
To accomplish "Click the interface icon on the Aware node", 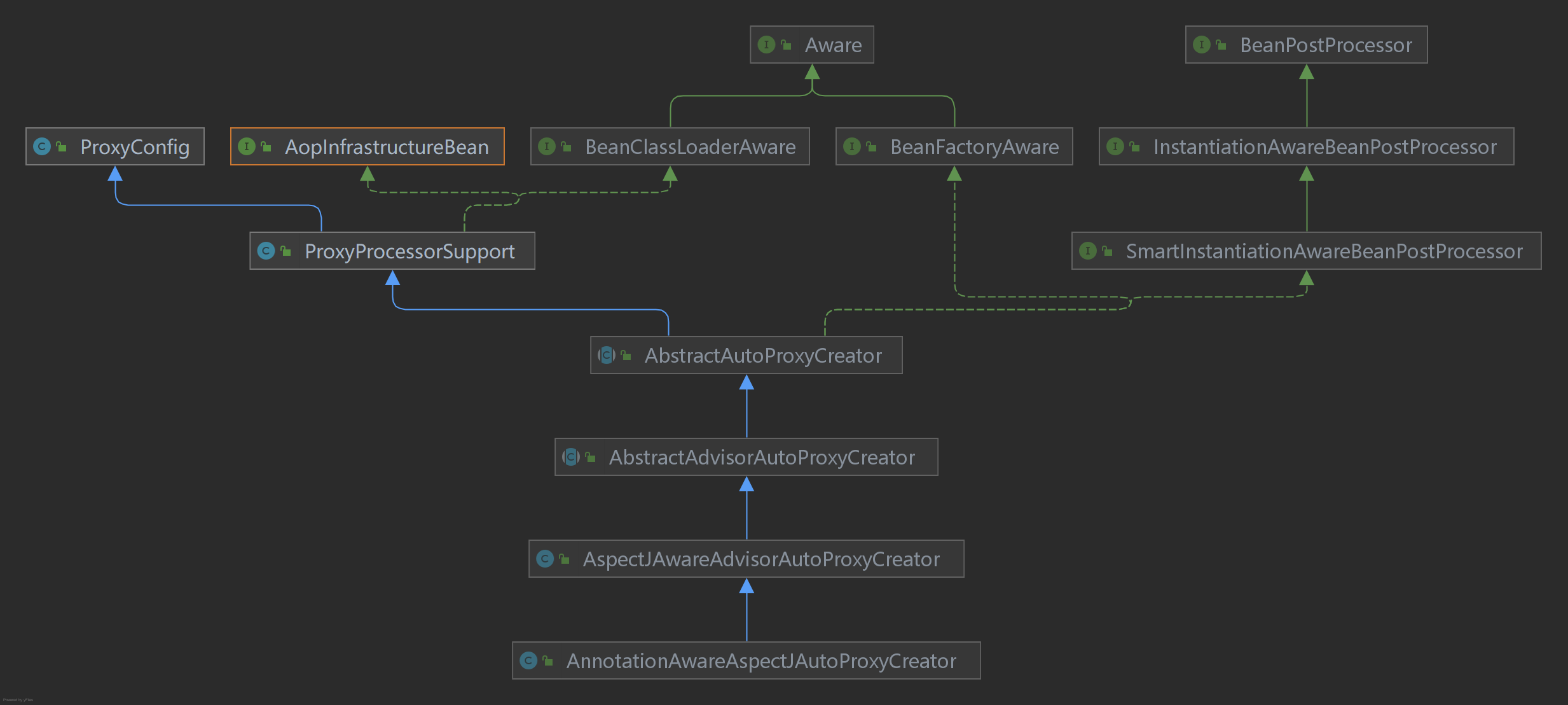I will [x=766, y=45].
